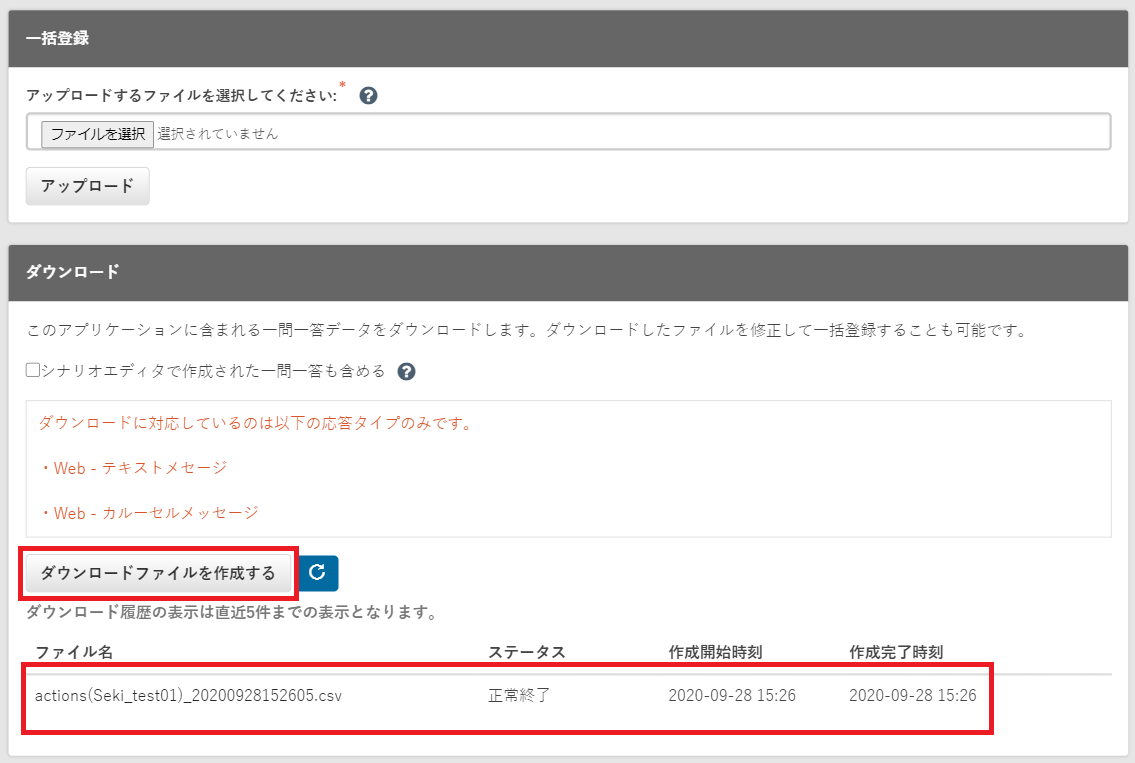This screenshot has height=763, width=1135.
Task: Click the シナリオエディタ checkbox label text
Action: coord(212,371)
